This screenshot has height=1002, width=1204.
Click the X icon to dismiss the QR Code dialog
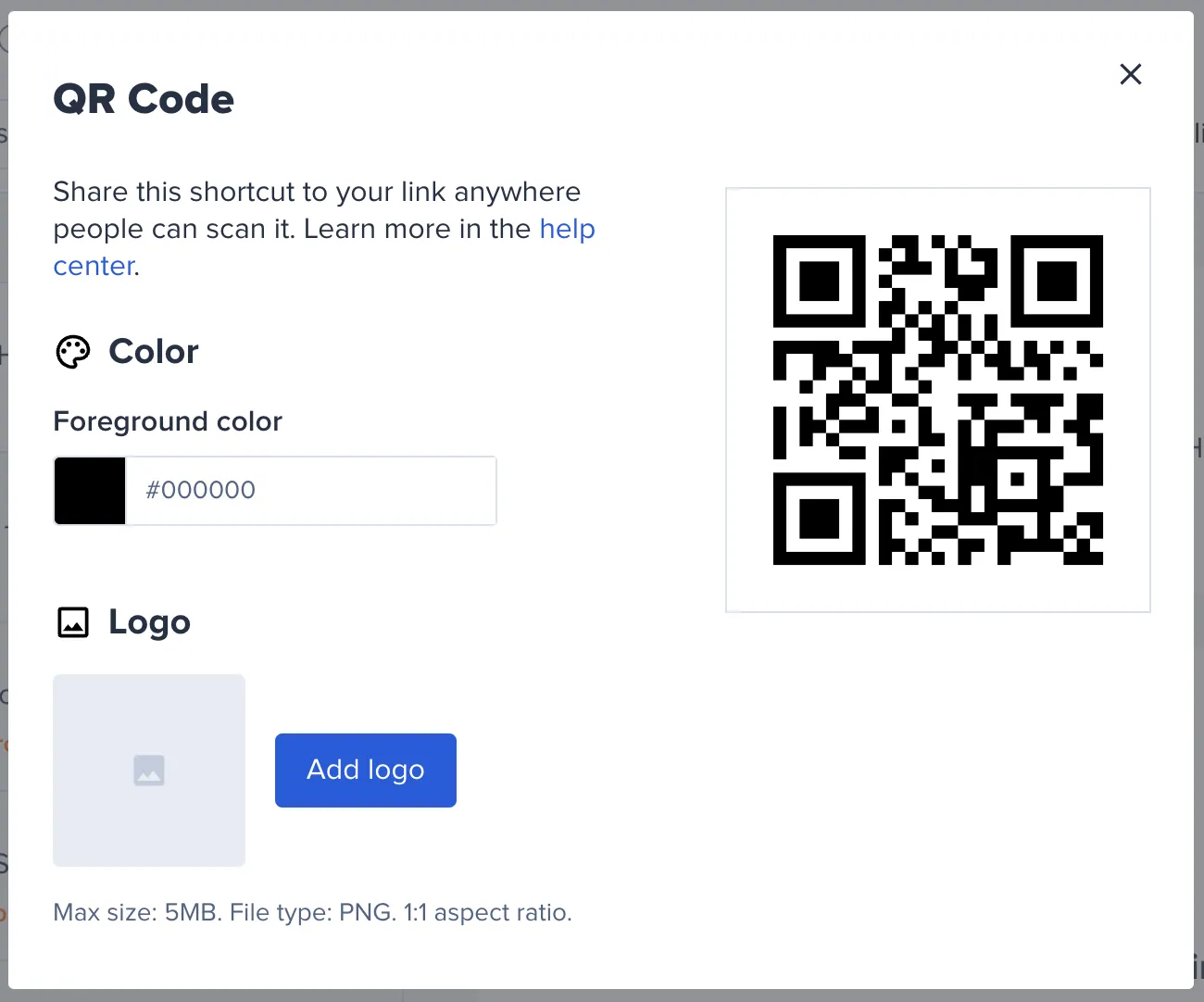1131,74
